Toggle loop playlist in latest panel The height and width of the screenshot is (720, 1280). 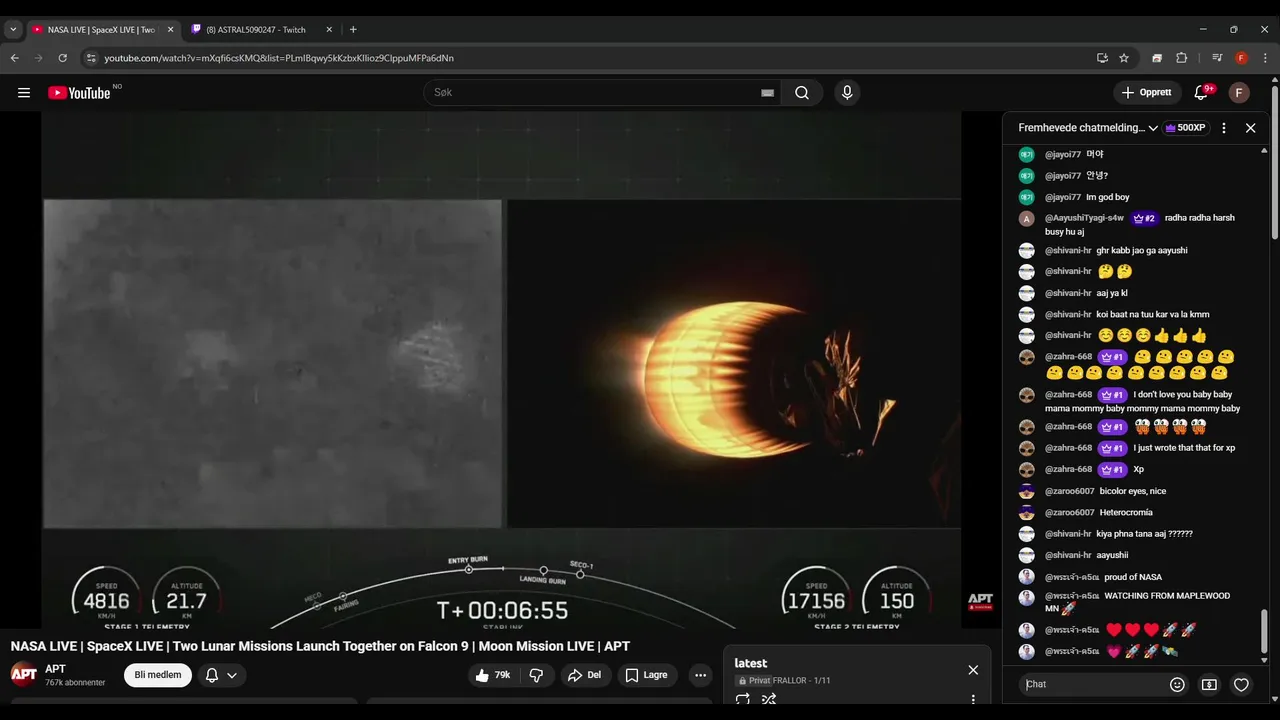click(742, 700)
